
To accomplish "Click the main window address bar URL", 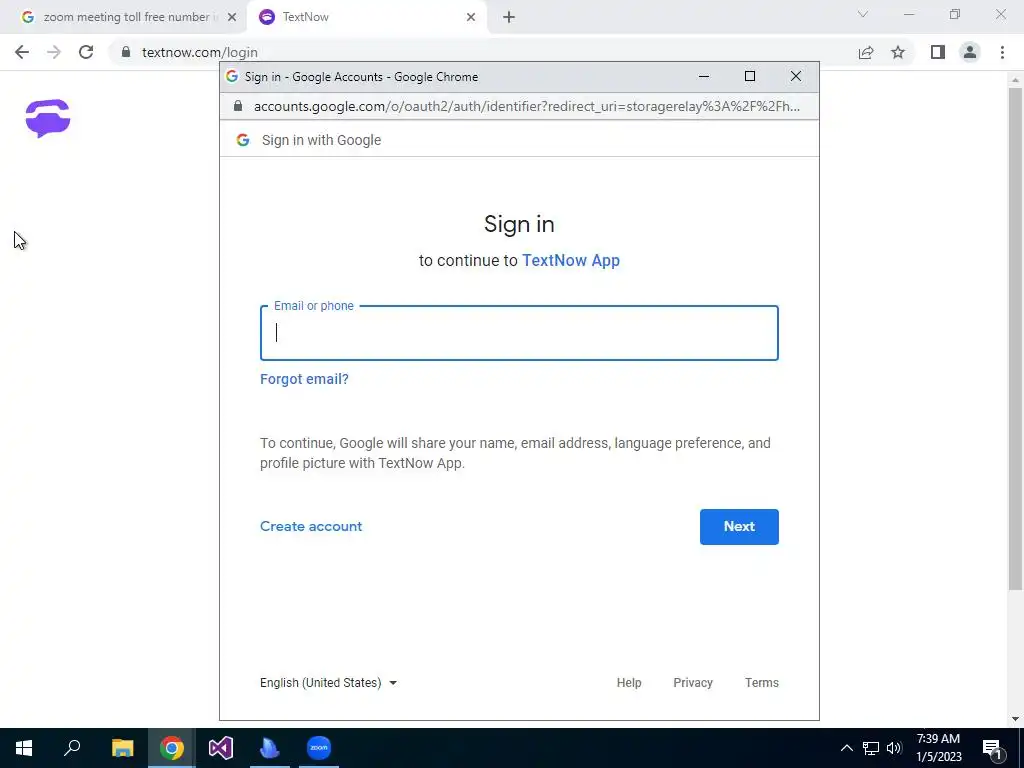I will coord(200,52).
